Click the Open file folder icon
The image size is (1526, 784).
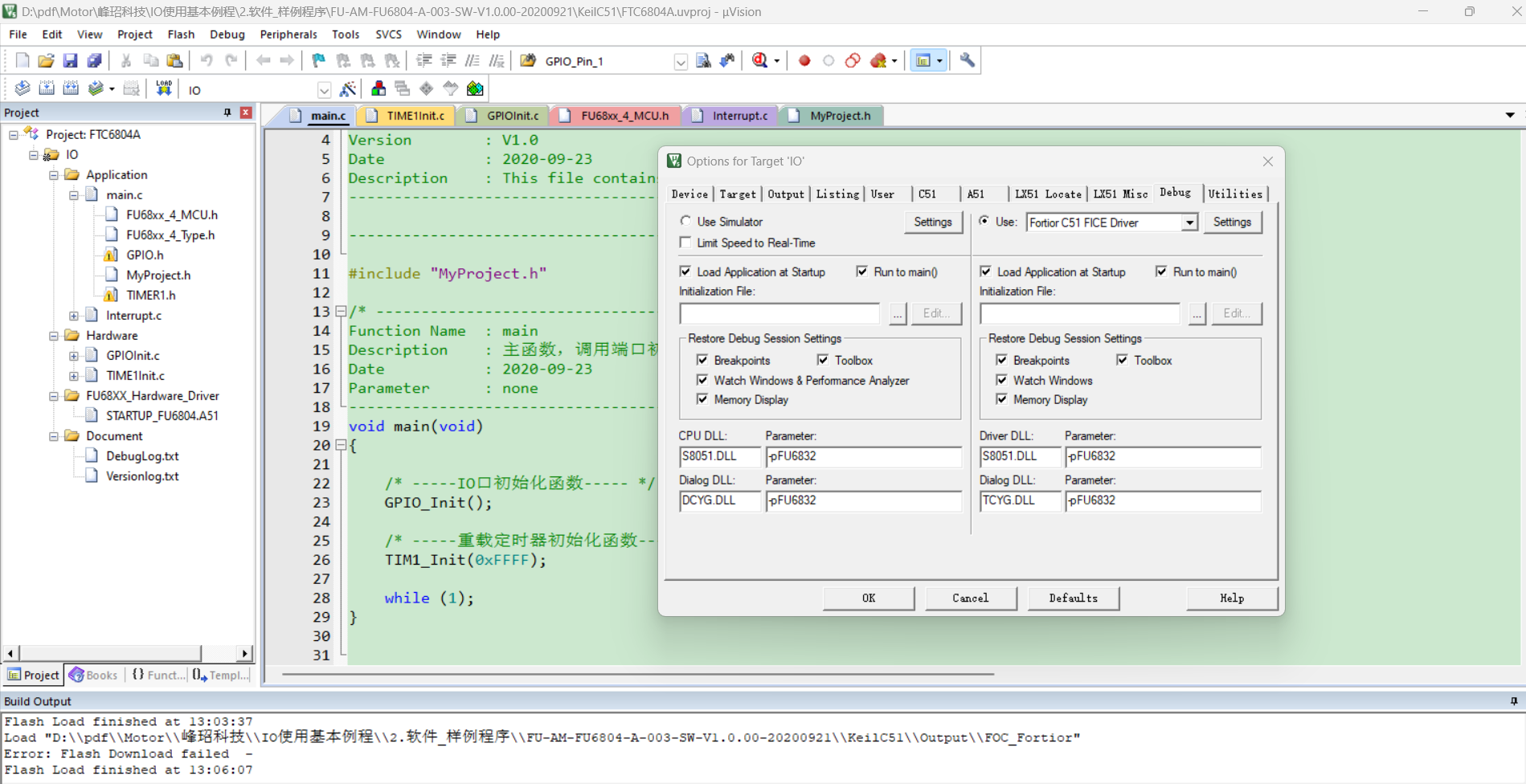(47, 60)
